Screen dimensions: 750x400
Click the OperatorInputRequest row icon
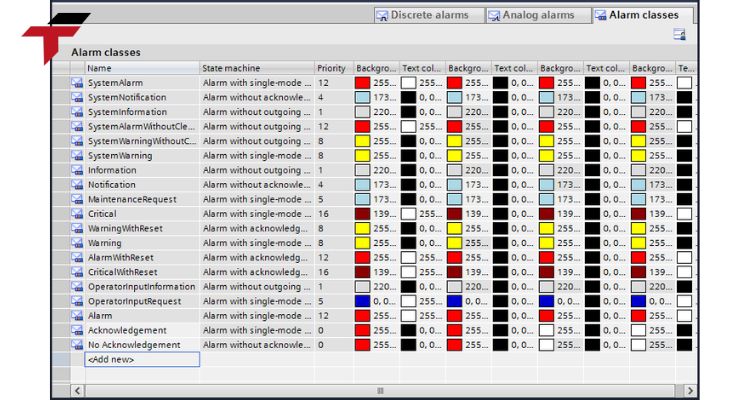click(x=77, y=301)
